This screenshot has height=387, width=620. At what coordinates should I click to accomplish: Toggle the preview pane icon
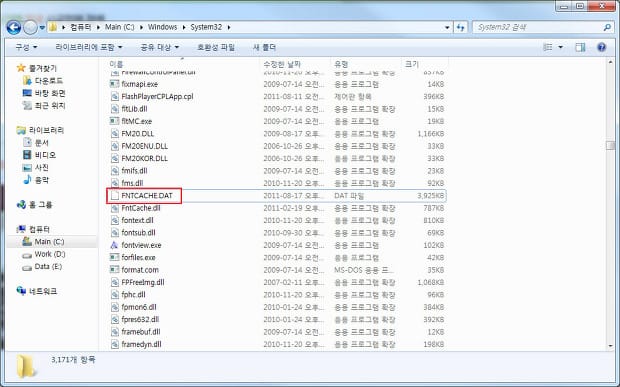(x=580, y=47)
